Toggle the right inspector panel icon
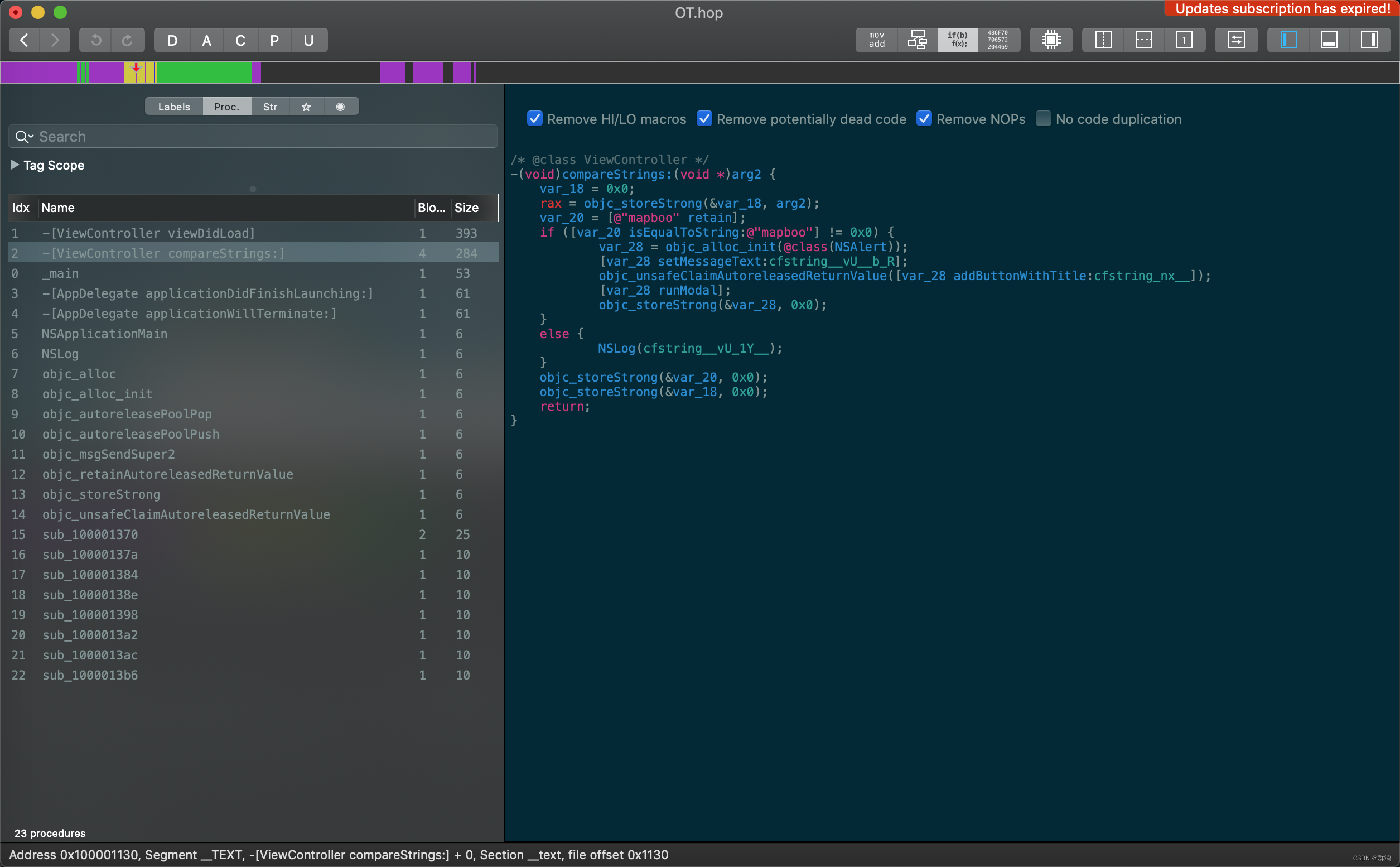 [1369, 40]
